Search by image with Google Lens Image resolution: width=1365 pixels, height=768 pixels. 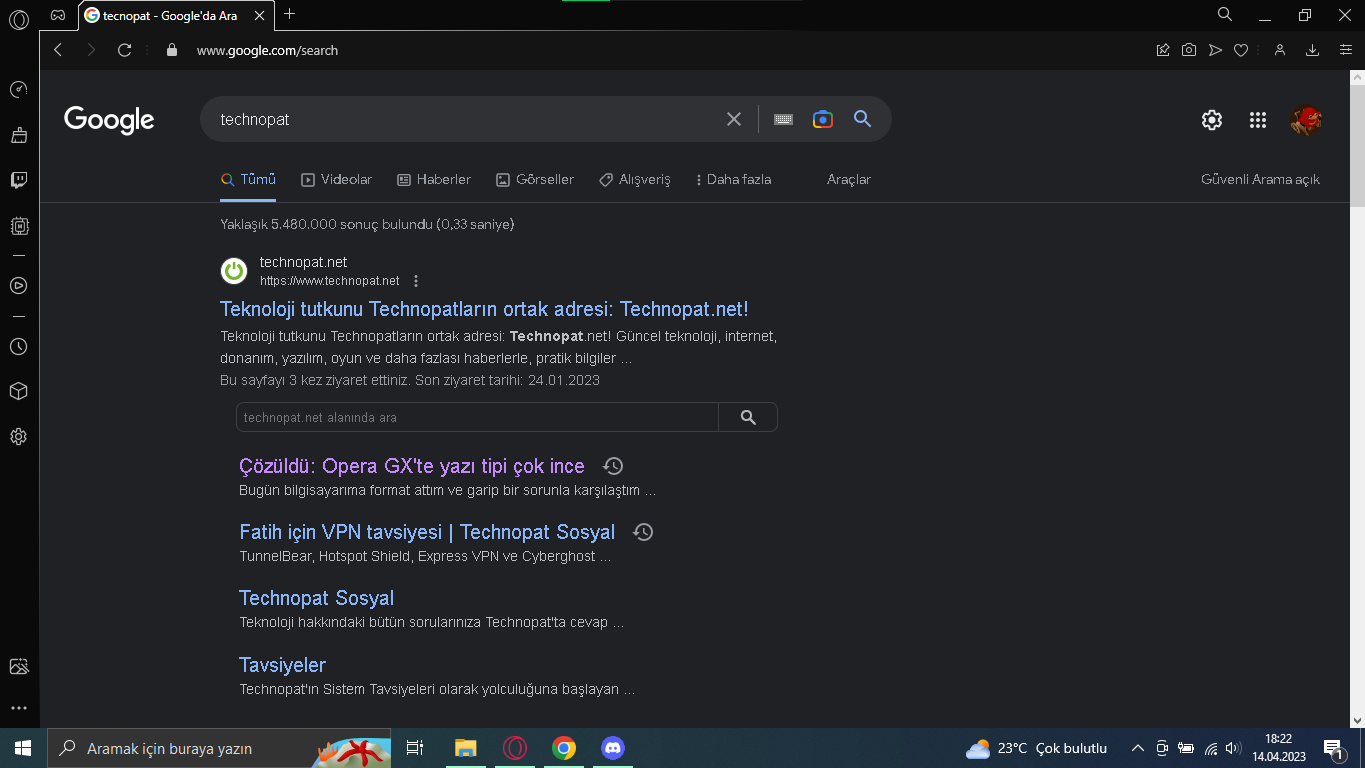(x=823, y=119)
